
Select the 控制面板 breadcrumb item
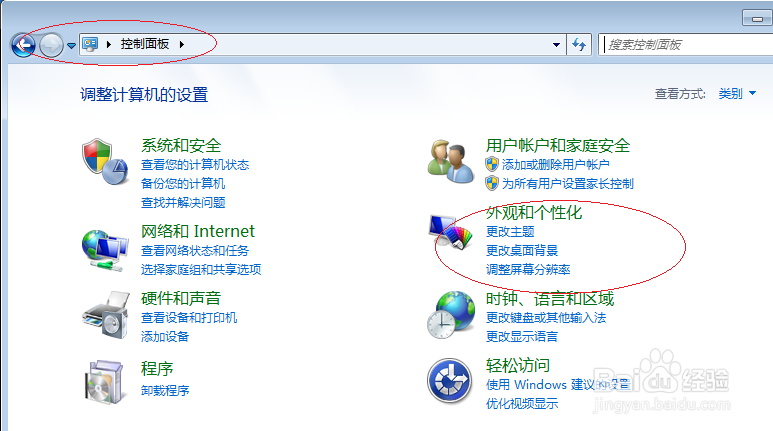[x=145, y=44]
